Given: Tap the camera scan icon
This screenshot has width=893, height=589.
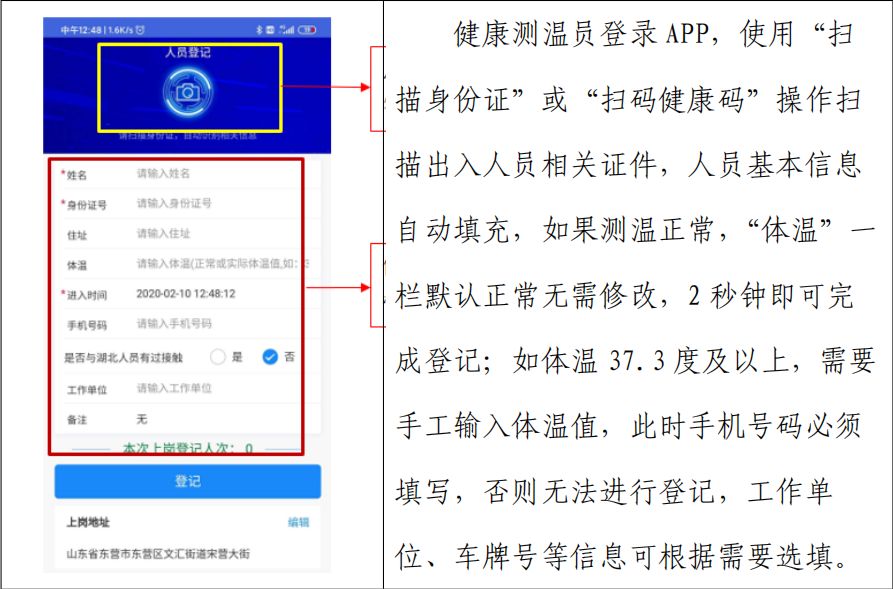Looking at the screenshot, I should (187, 91).
